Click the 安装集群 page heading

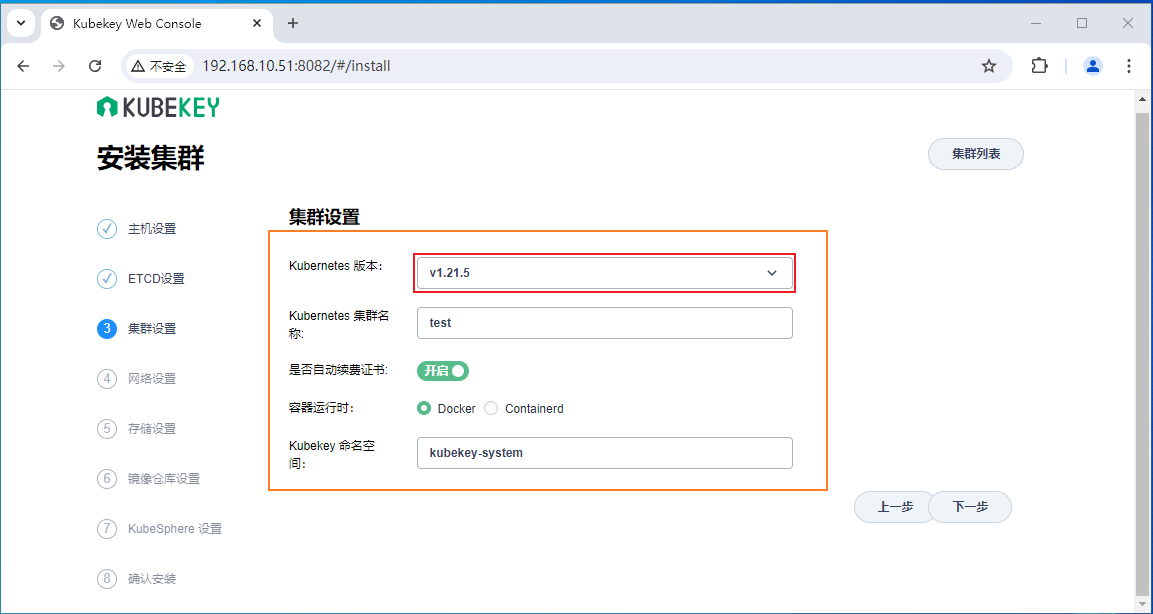(x=151, y=157)
